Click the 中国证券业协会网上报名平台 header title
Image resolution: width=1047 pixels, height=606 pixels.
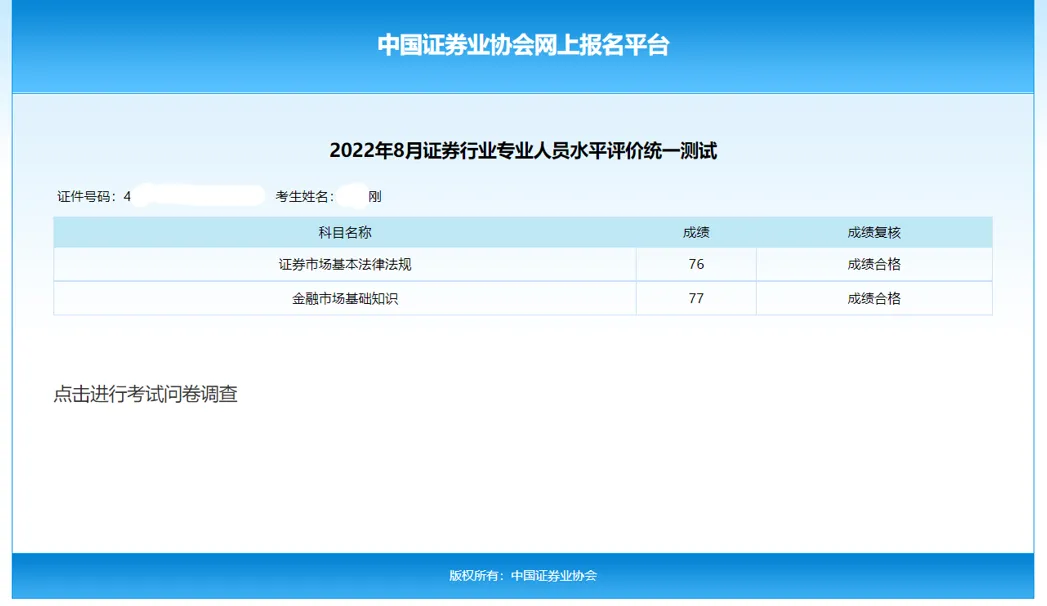click(523, 45)
